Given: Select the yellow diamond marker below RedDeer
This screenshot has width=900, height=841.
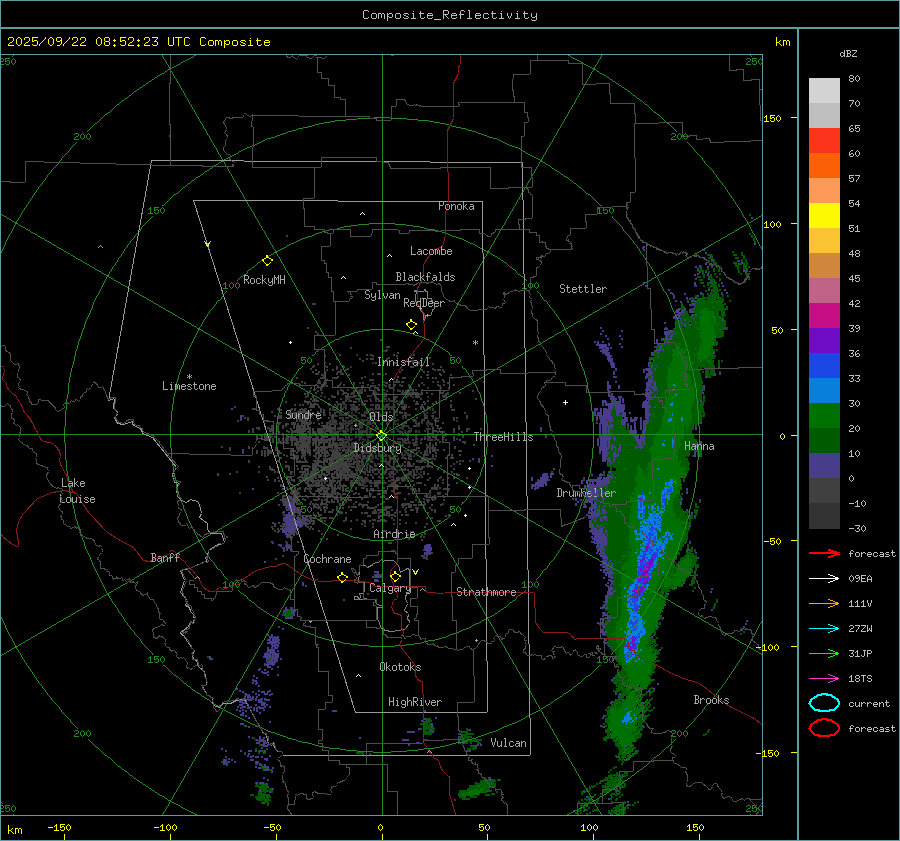Looking at the screenshot, I should [x=411, y=325].
